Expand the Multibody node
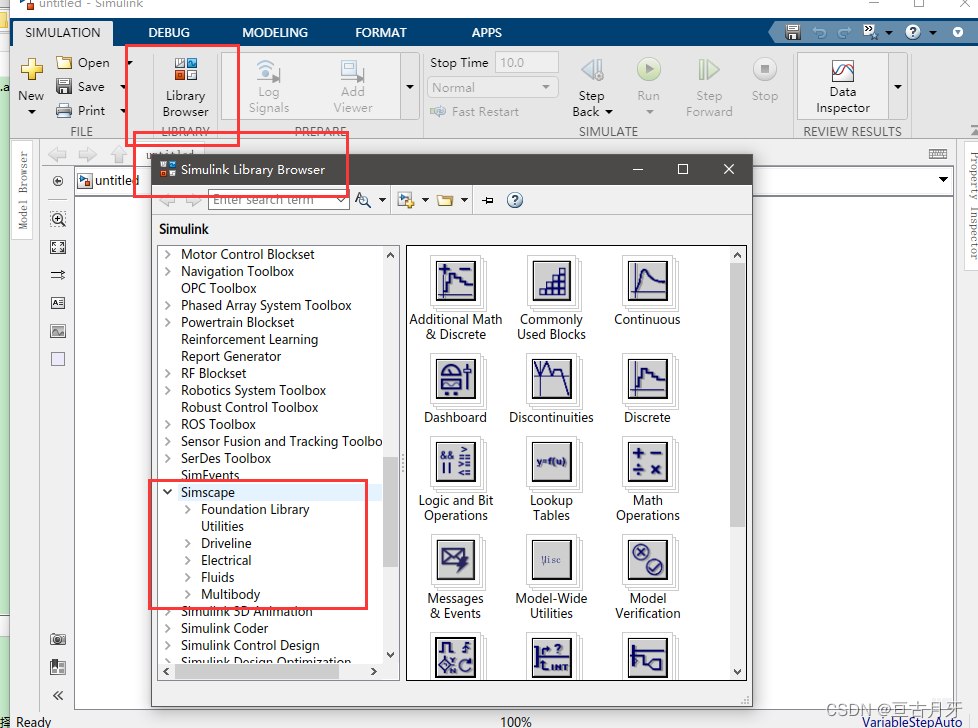This screenshot has width=978, height=728. tap(188, 595)
